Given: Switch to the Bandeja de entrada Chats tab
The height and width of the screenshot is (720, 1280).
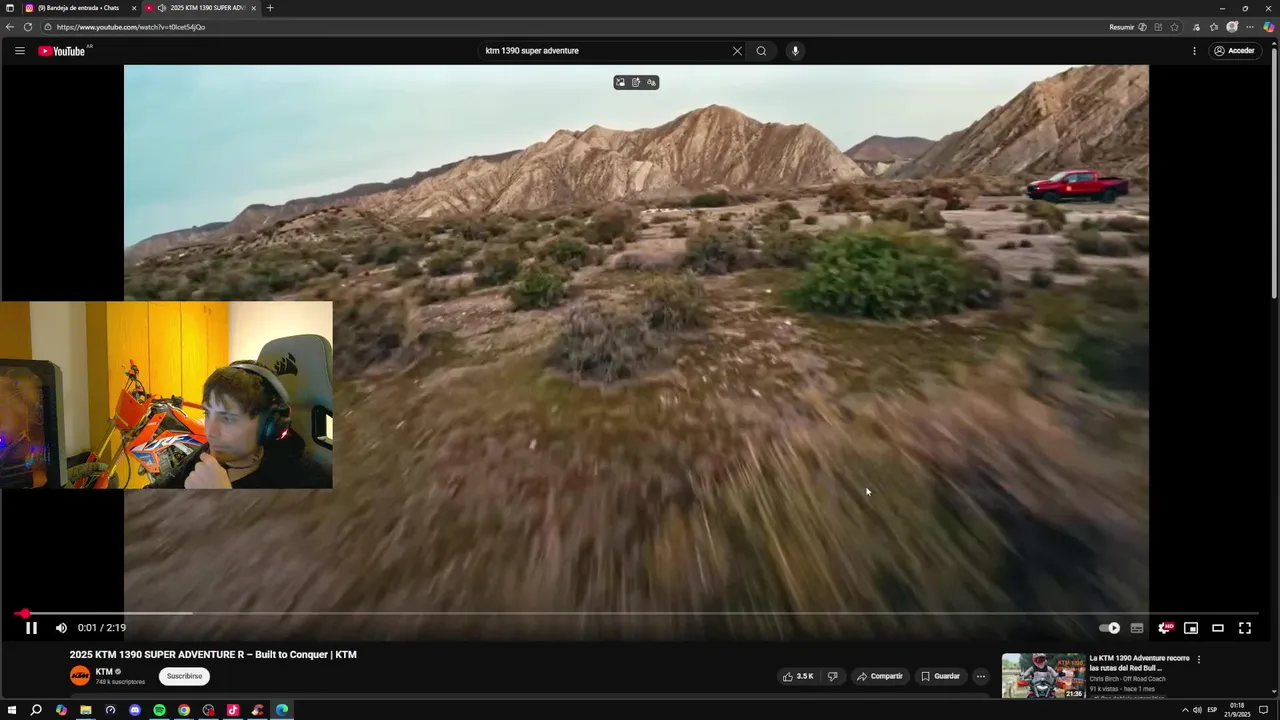Looking at the screenshot, I should pos(80,8).
